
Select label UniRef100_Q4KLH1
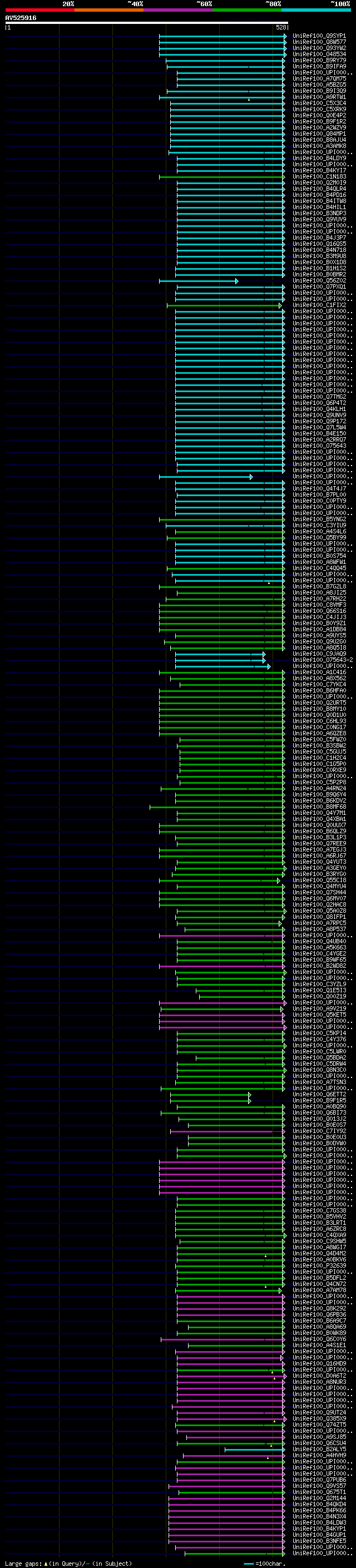[319, 409]
